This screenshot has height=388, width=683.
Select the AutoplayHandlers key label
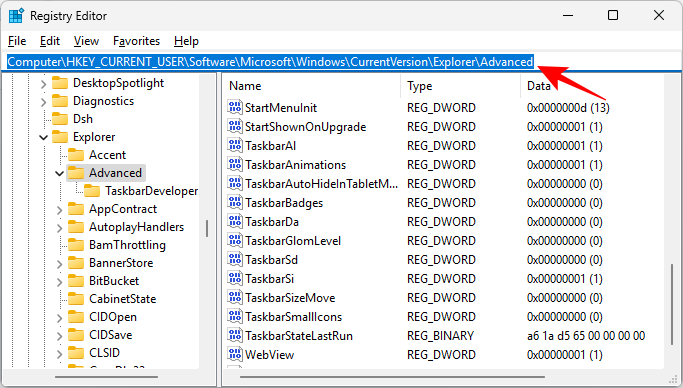pos(136,227)
